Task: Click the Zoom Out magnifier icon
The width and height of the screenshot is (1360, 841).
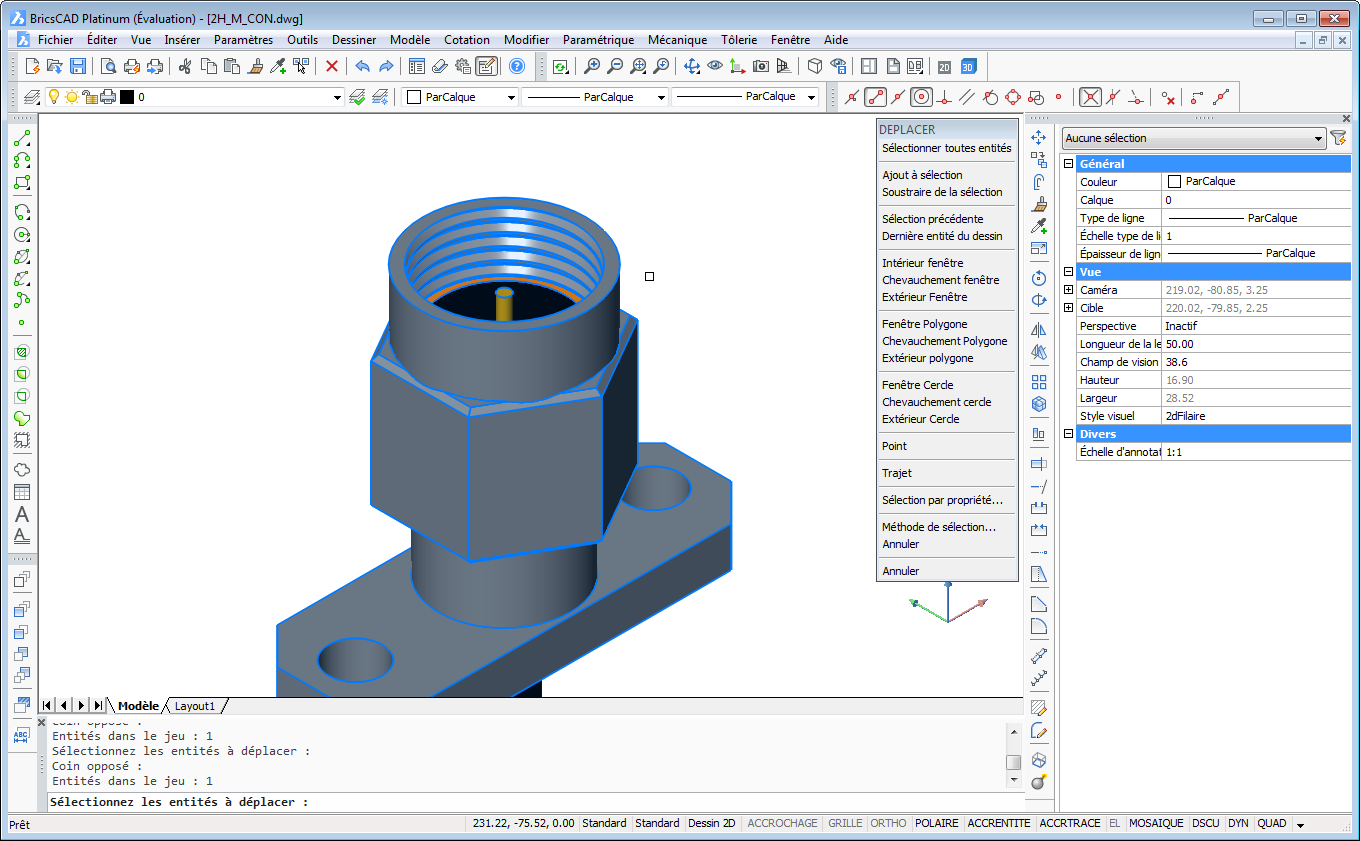Action: pos(615,66)
